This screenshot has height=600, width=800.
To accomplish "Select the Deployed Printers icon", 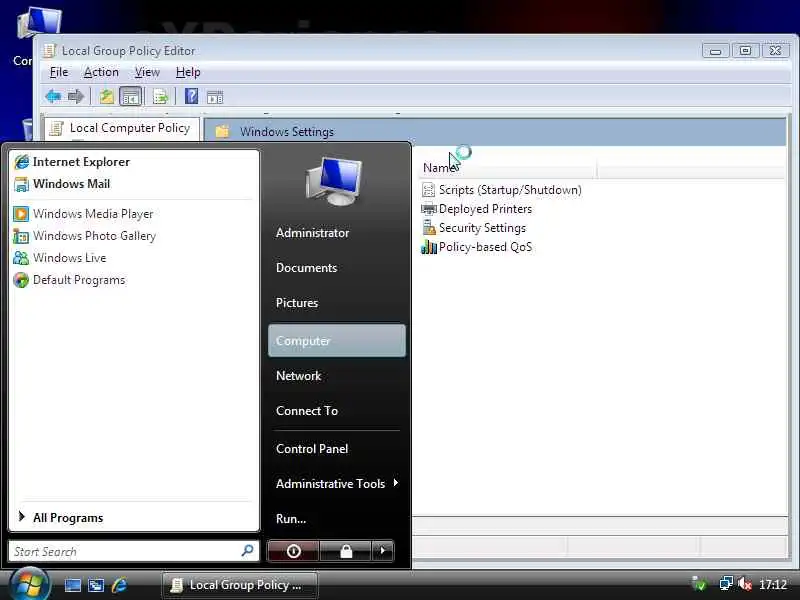I will click(429, 209).
